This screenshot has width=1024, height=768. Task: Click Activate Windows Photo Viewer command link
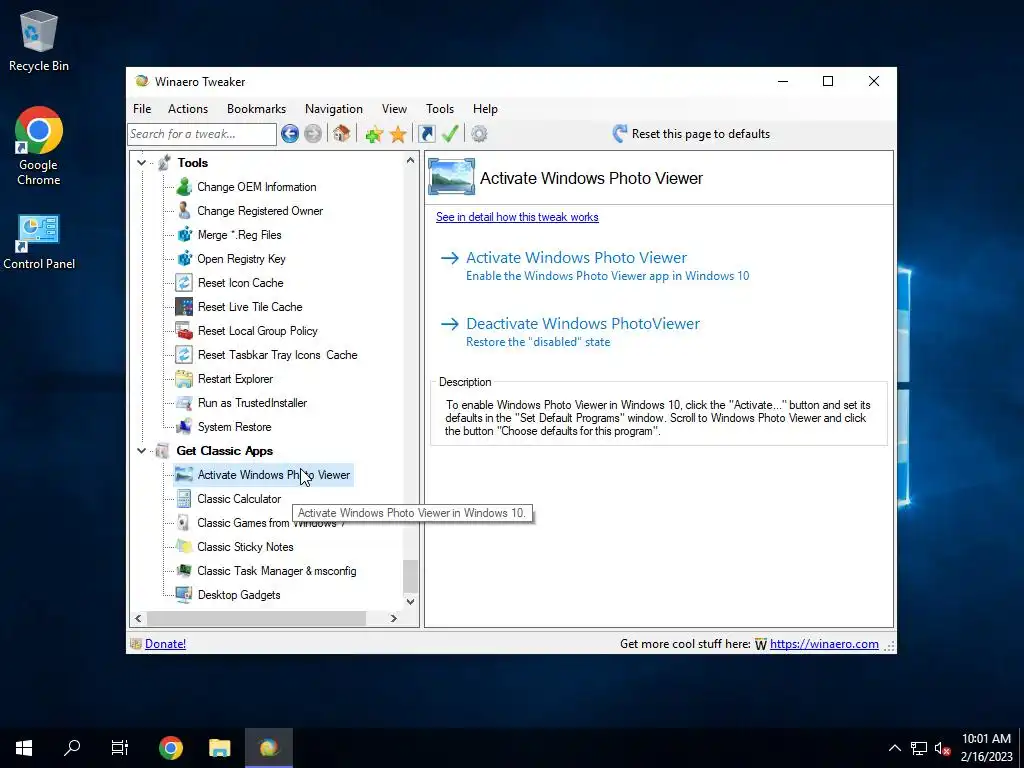pyautogui.click(x=595, y=266)
